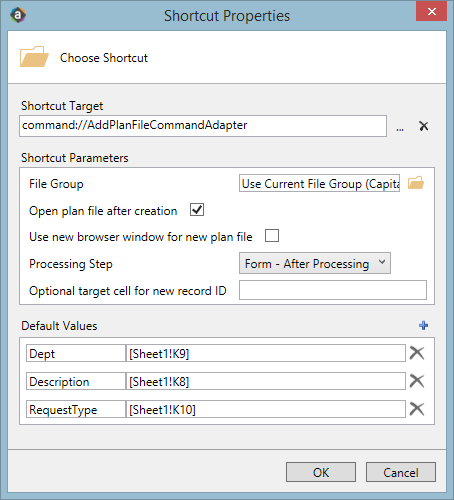Confirm with the OK button
The image size is (454, 500).
(321, 472)
